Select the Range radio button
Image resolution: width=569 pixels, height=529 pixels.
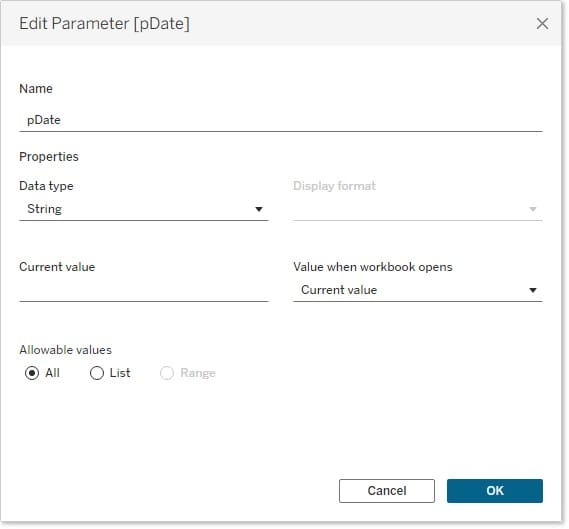[167, 373]
